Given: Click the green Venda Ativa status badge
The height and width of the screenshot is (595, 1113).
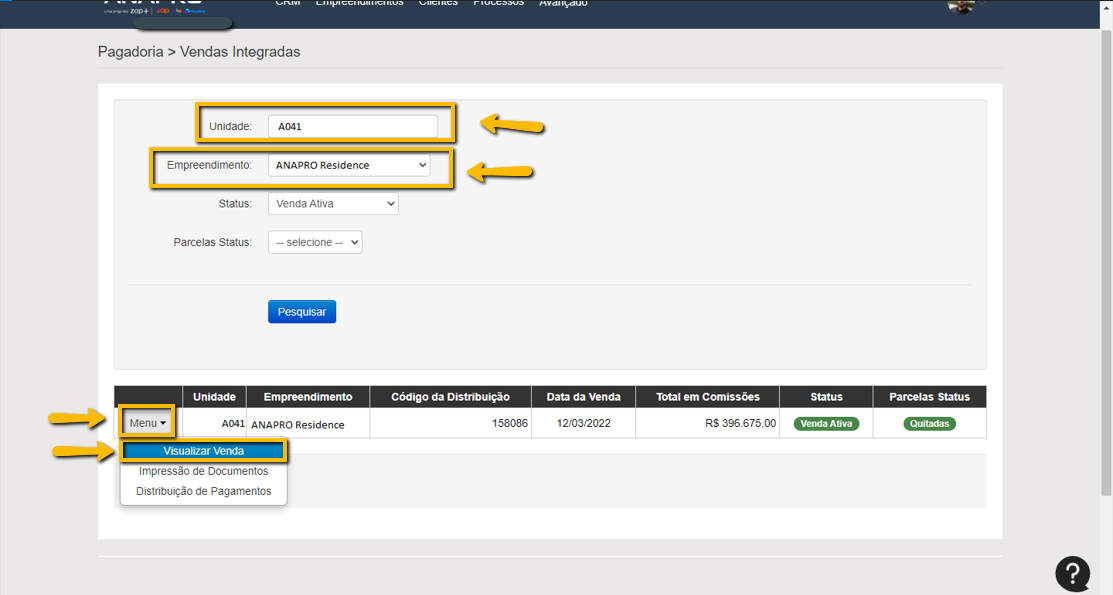Looking at the screenshot, I should [x=826, y=424].
